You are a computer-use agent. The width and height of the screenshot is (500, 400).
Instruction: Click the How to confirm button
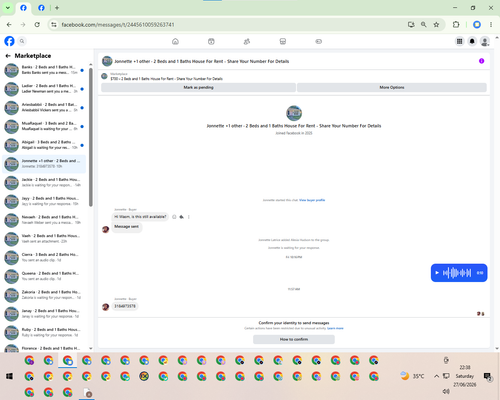pos(294,339)
